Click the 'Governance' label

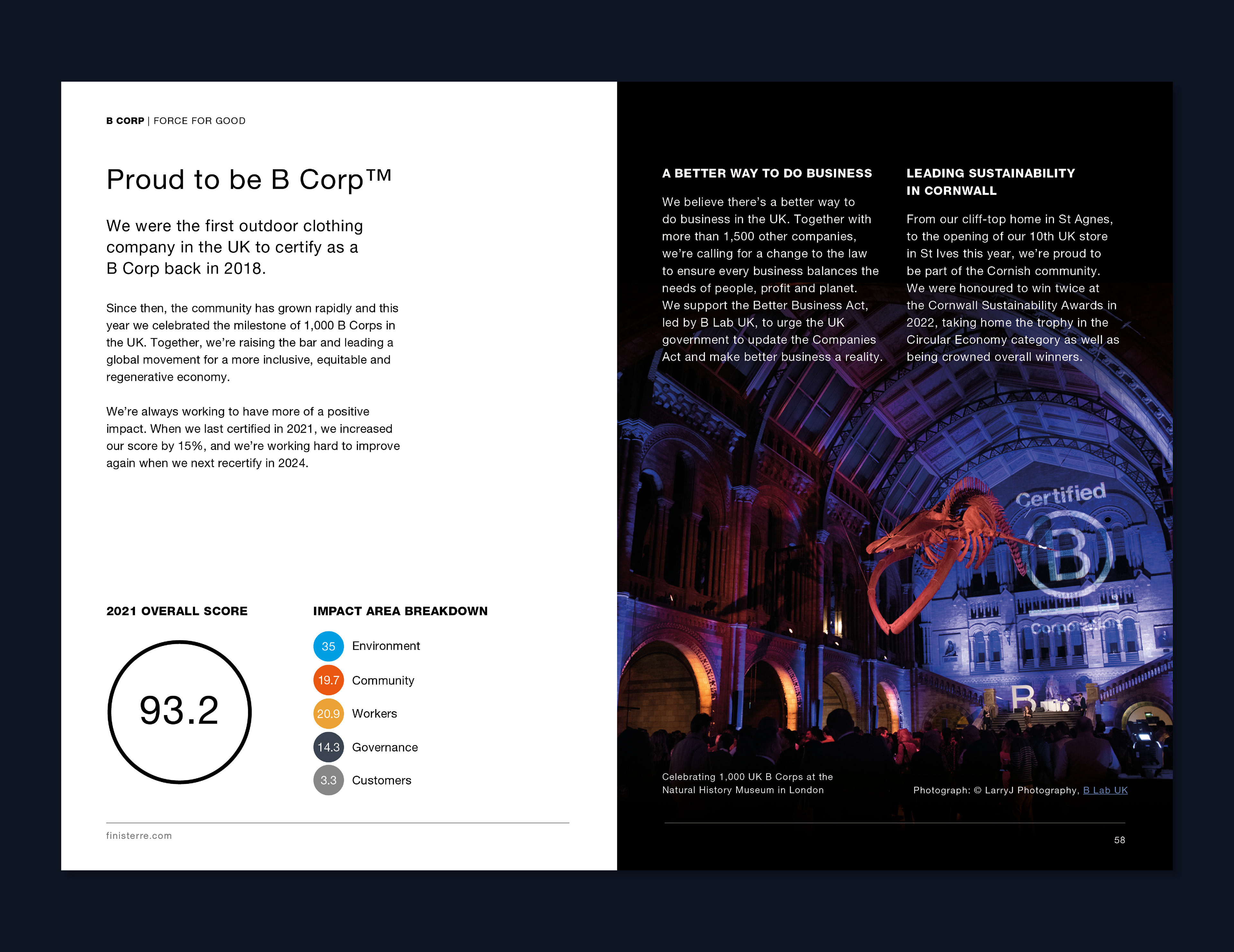coord(385,747)
